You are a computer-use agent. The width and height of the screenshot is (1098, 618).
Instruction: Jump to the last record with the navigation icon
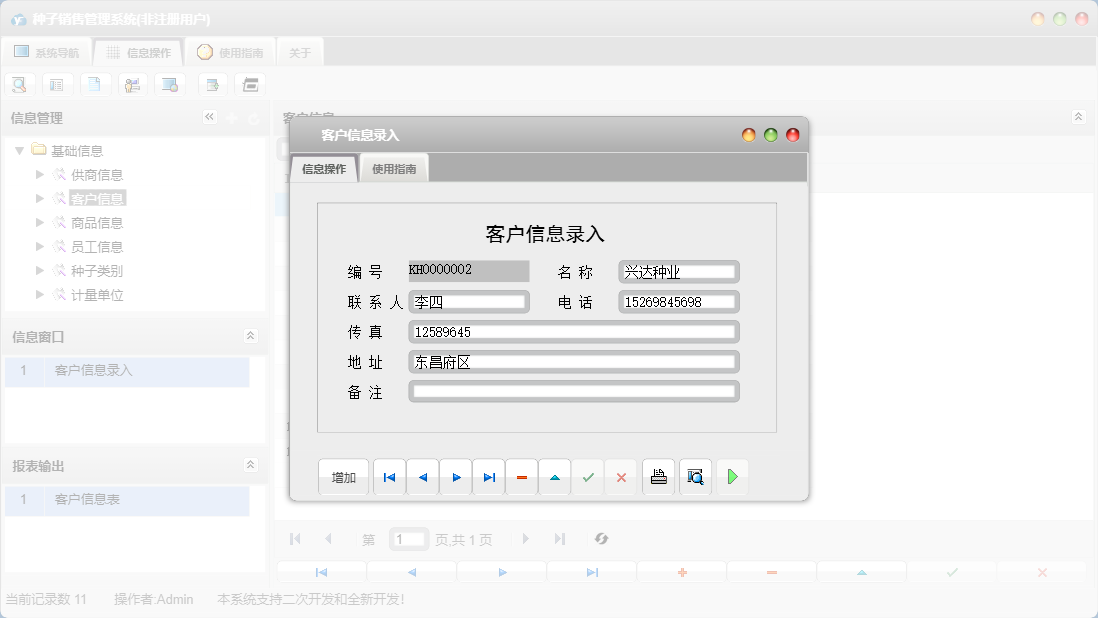489,477
